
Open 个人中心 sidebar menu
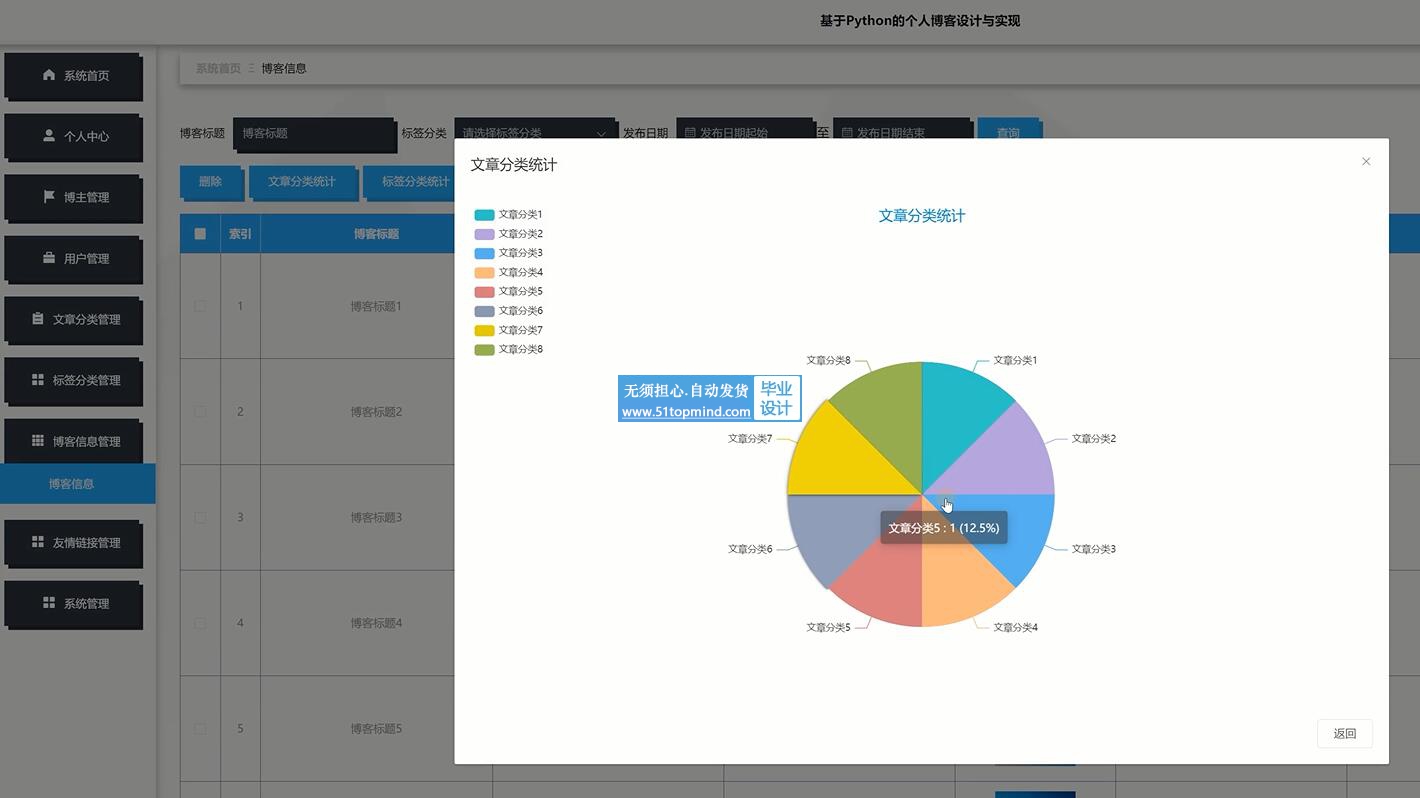[73, 137]
